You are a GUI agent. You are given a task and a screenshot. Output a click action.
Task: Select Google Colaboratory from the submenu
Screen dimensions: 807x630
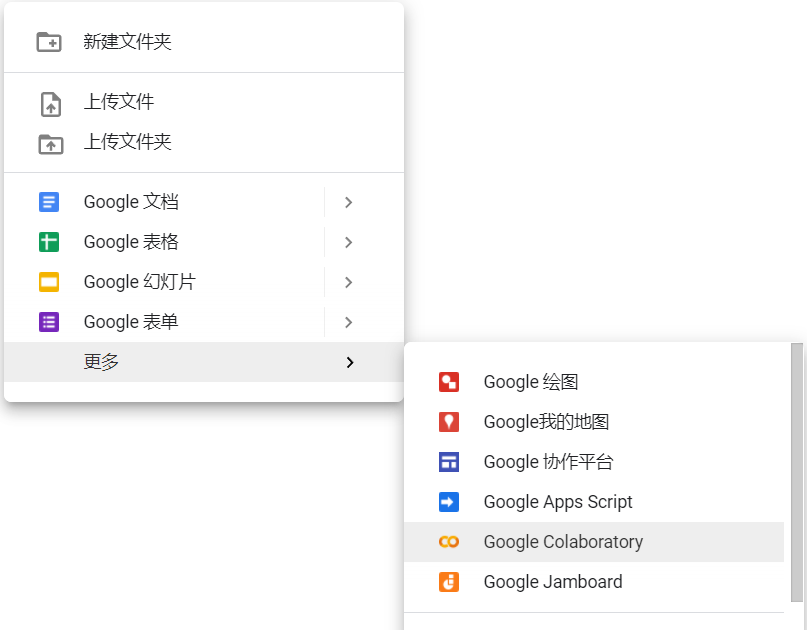(563, 542)
